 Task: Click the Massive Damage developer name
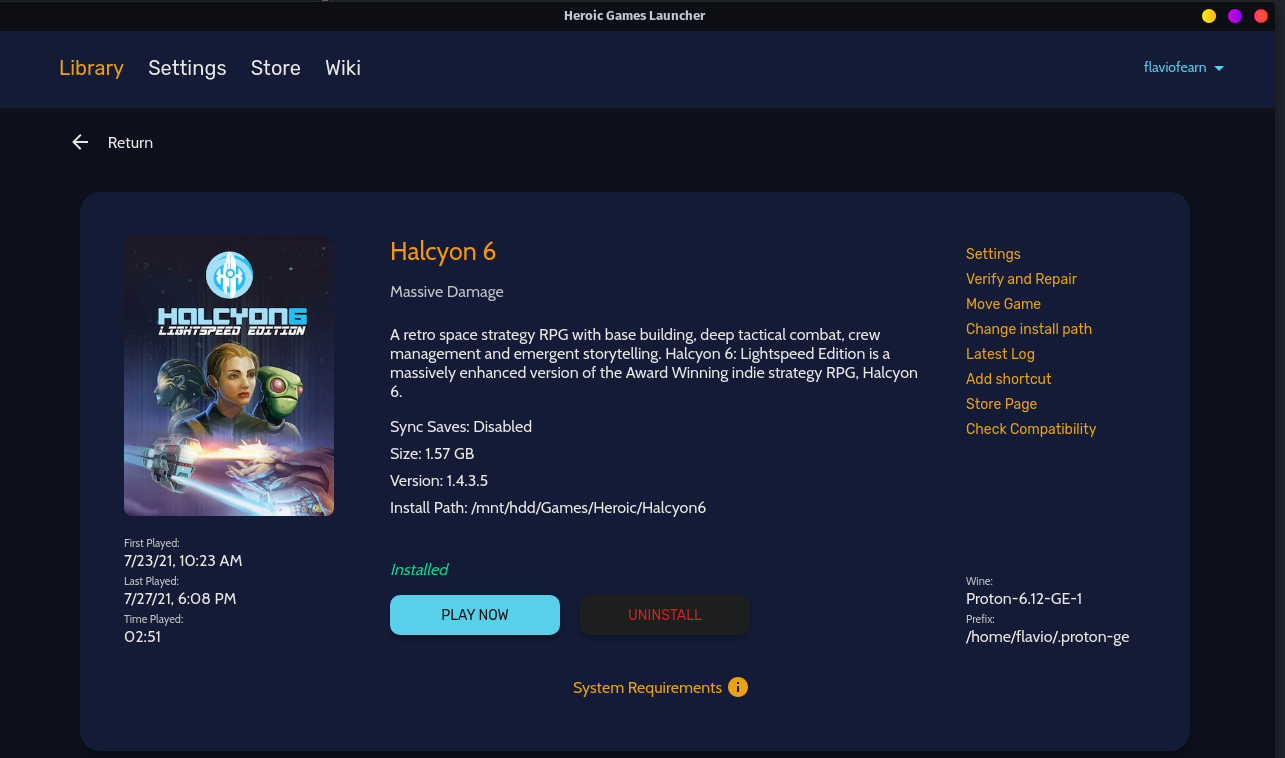click(x=447, y=292)
